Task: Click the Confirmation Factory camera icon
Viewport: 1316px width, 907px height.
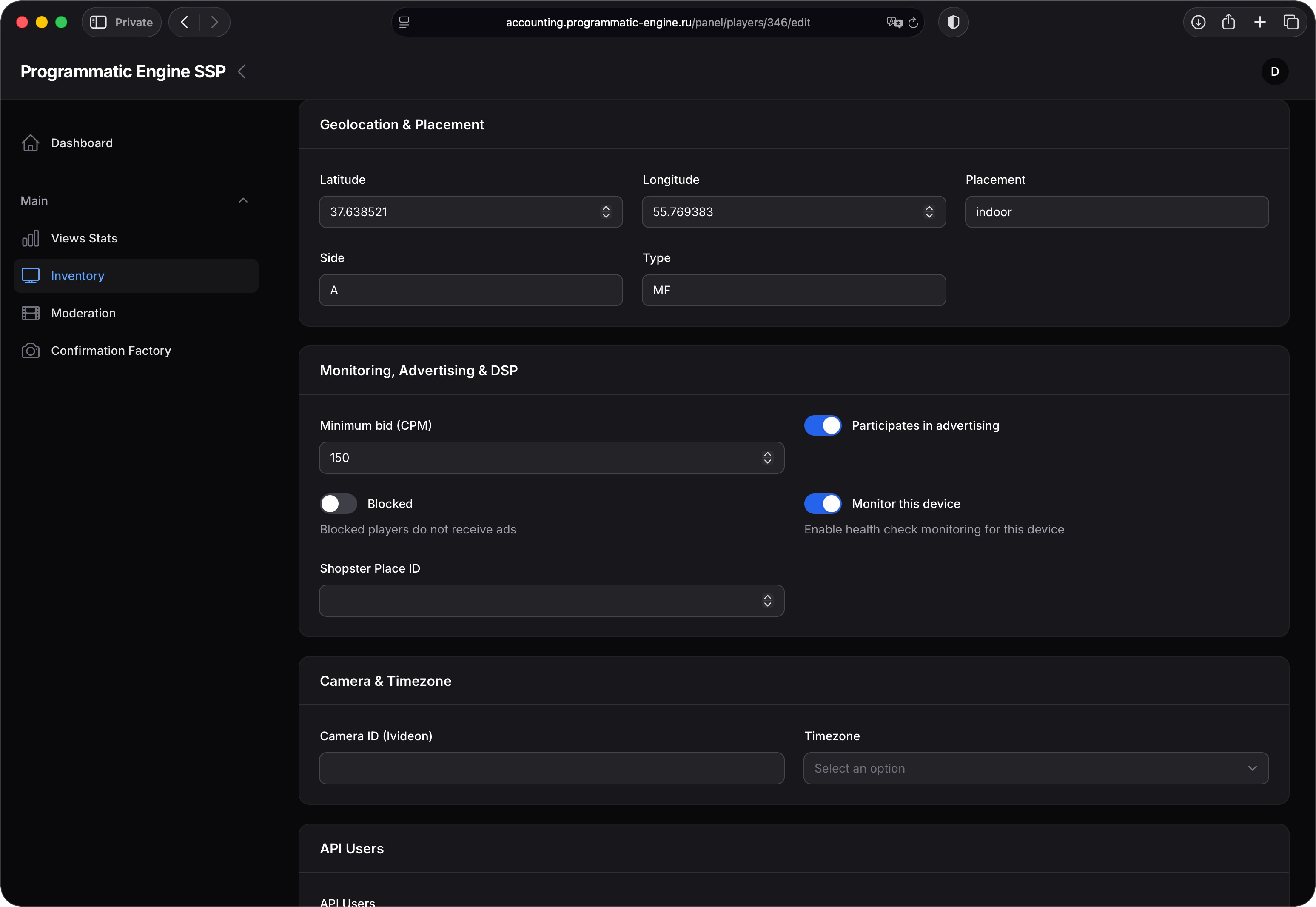Action: (x=30, y=351)
